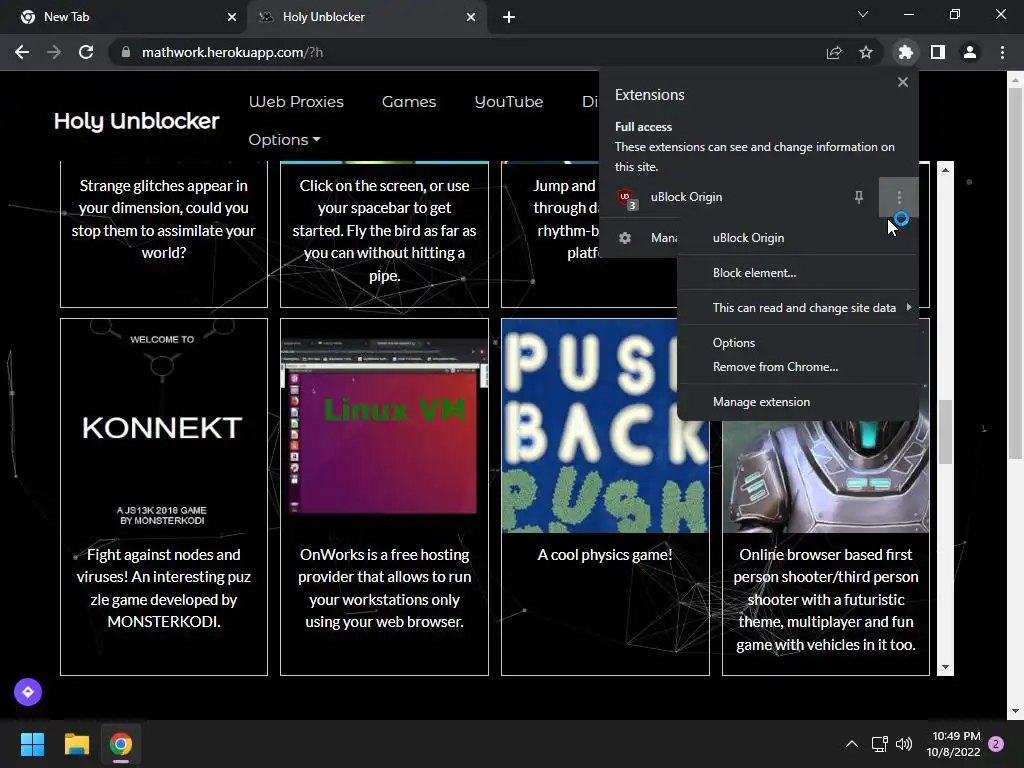Open network settings tray icon
The image size is (1024, 768).
(879, 744)
